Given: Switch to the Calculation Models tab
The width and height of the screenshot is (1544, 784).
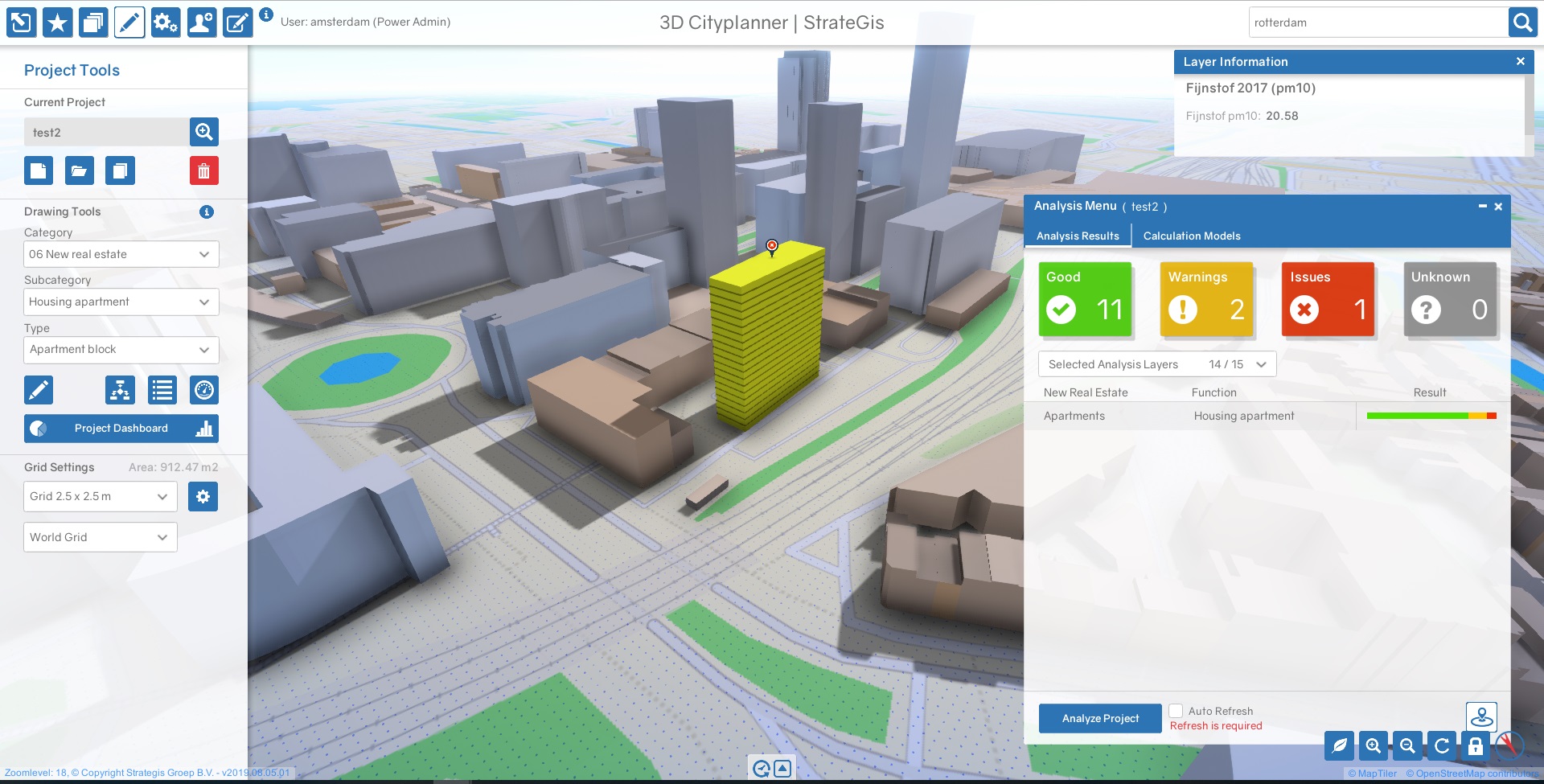Looking at the screenshot, I should [x=1191, y=236].
